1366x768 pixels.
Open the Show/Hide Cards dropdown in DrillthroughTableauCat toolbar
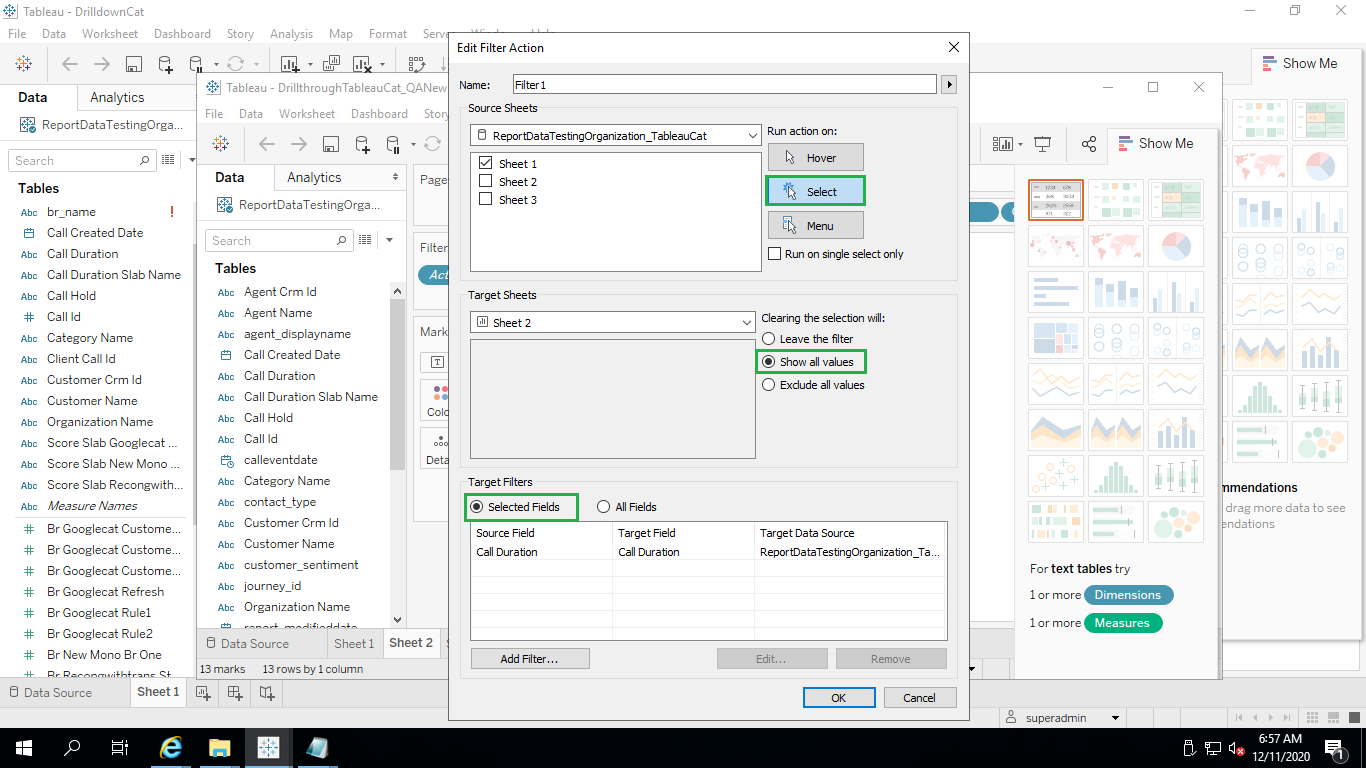[x=1020, y=145]
